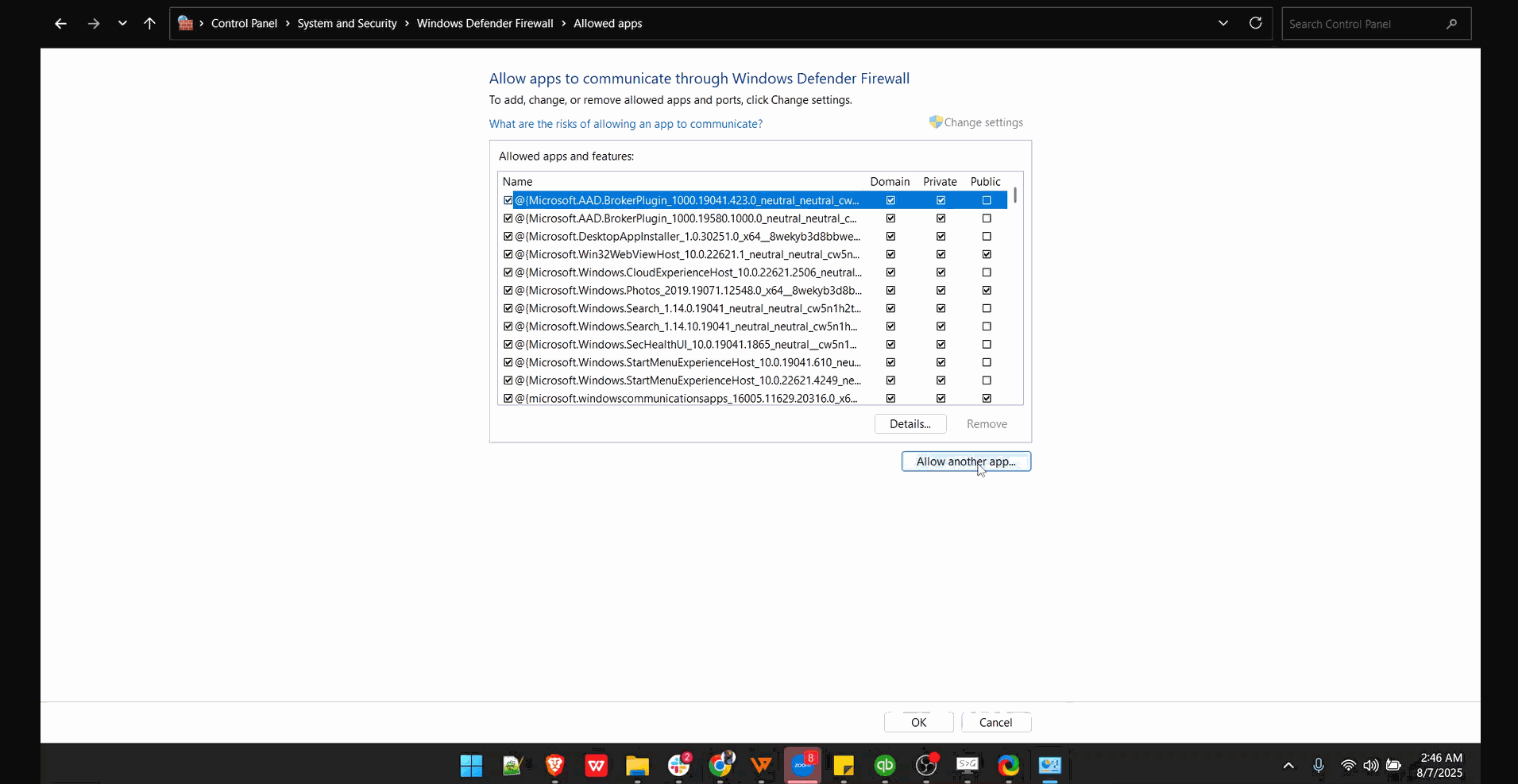The image size is (1518, 784).
Task: Click the Control Panel icon in the address bar
Action: click(x=185, y=23)
